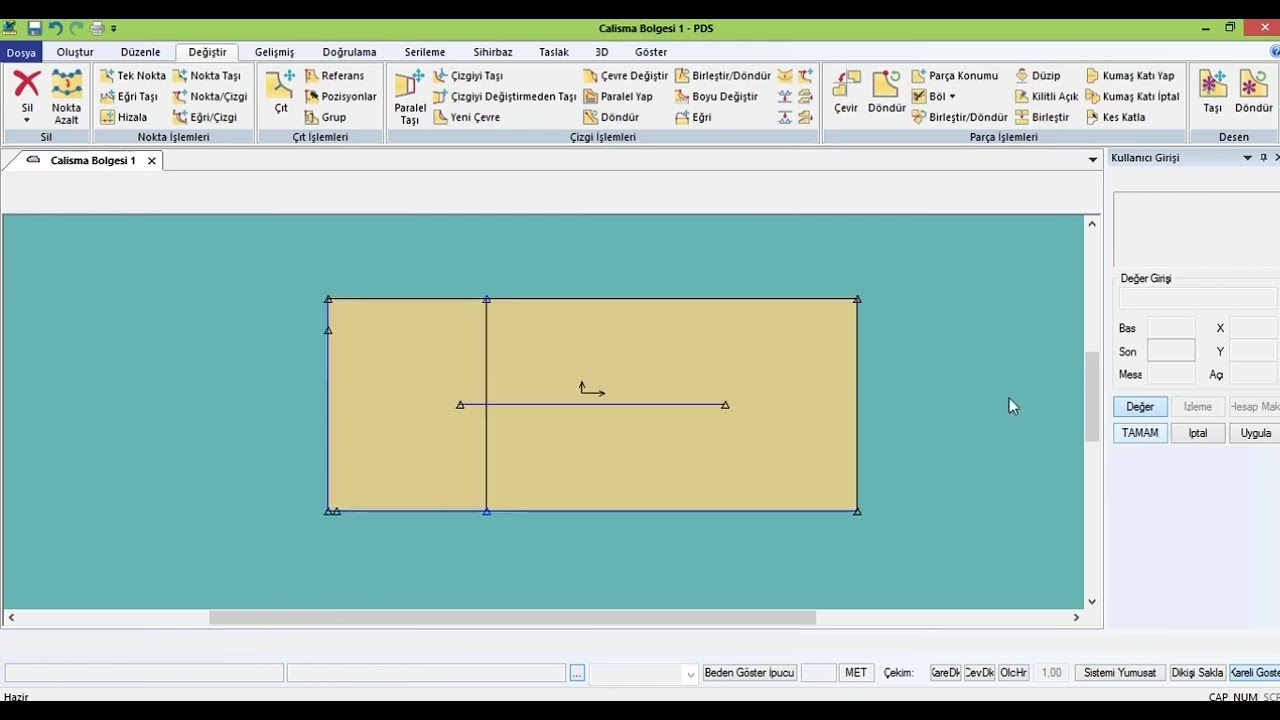Open the Böl dropdown arrow

952,97
